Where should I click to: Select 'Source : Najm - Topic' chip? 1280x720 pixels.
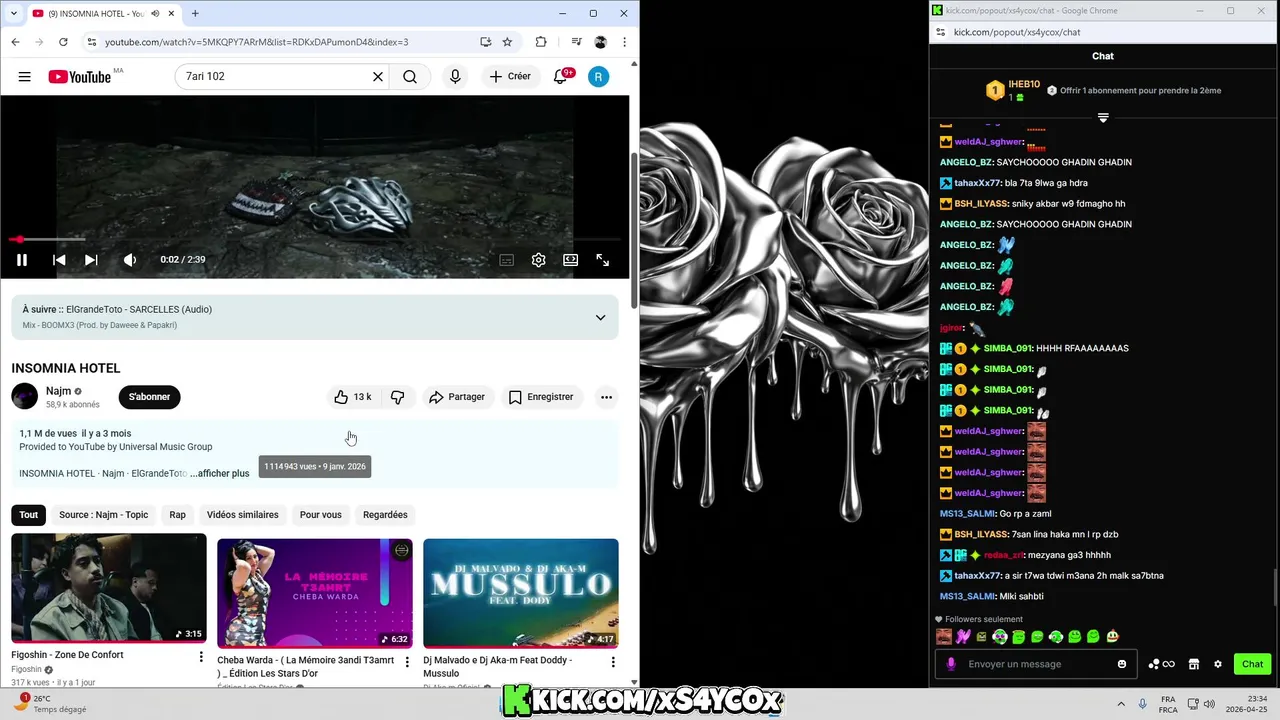[x=103, y=515]
